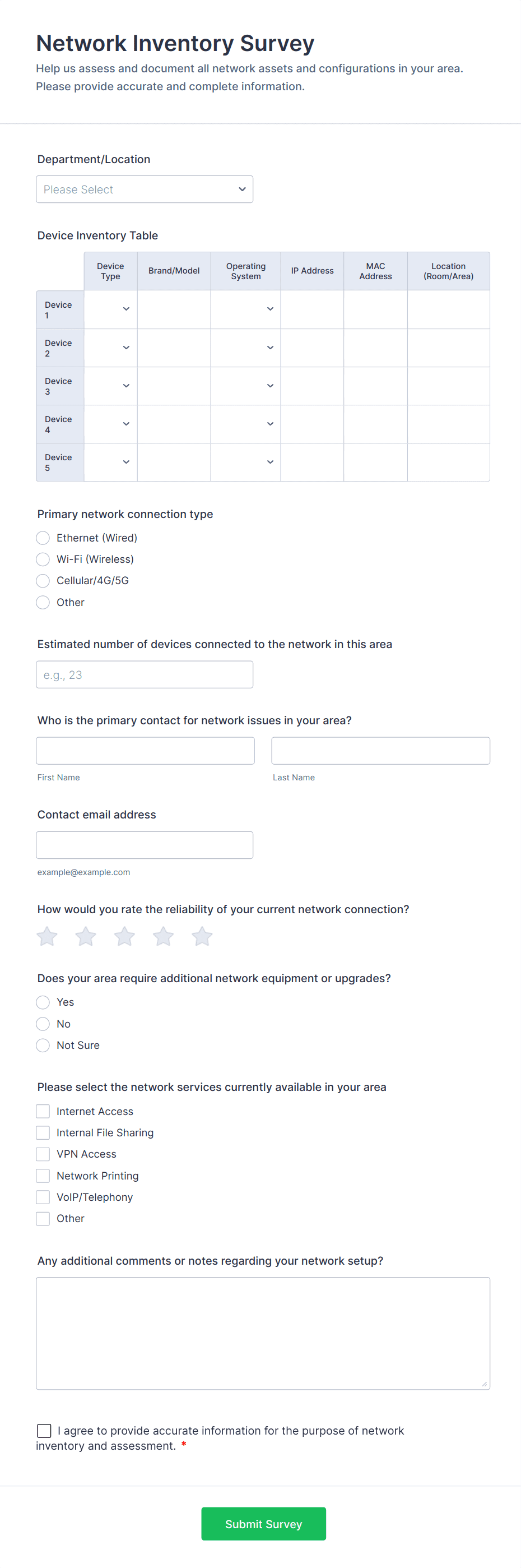Give a four-star reliability rating
The height and width of the screenshot is (1568, 521).
pos(163,936)
